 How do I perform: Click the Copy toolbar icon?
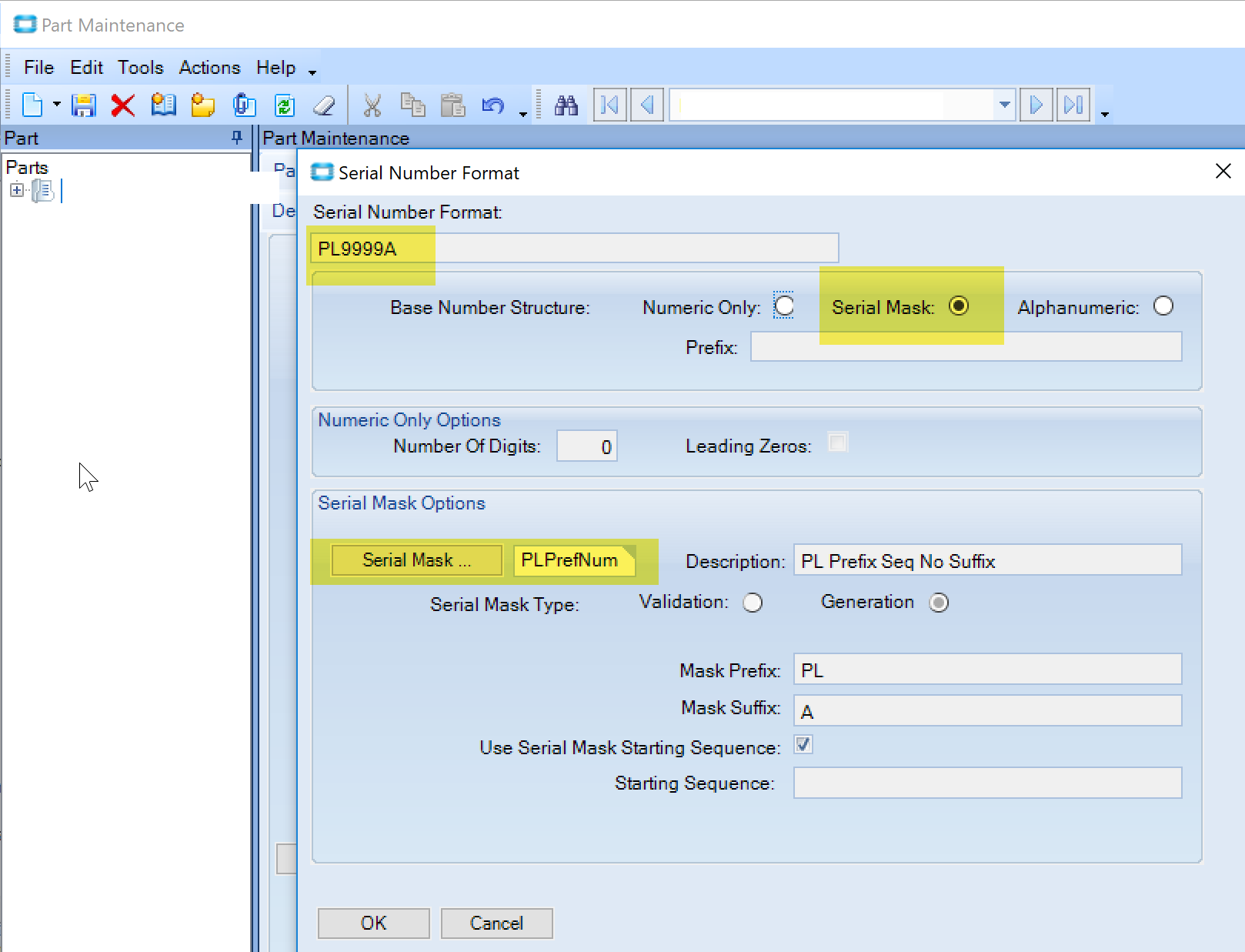pyautogui.click(x=412, y=105)
